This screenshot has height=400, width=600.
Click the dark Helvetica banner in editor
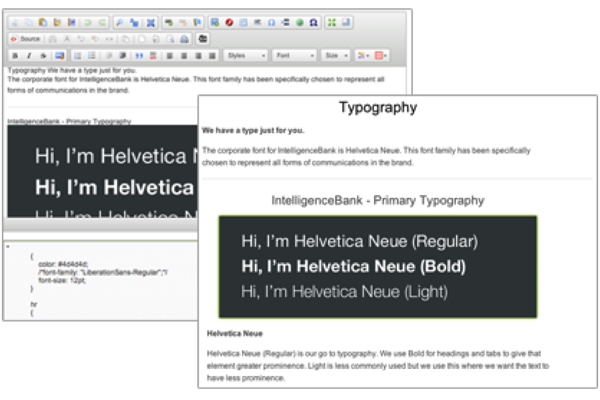[103, 171]
